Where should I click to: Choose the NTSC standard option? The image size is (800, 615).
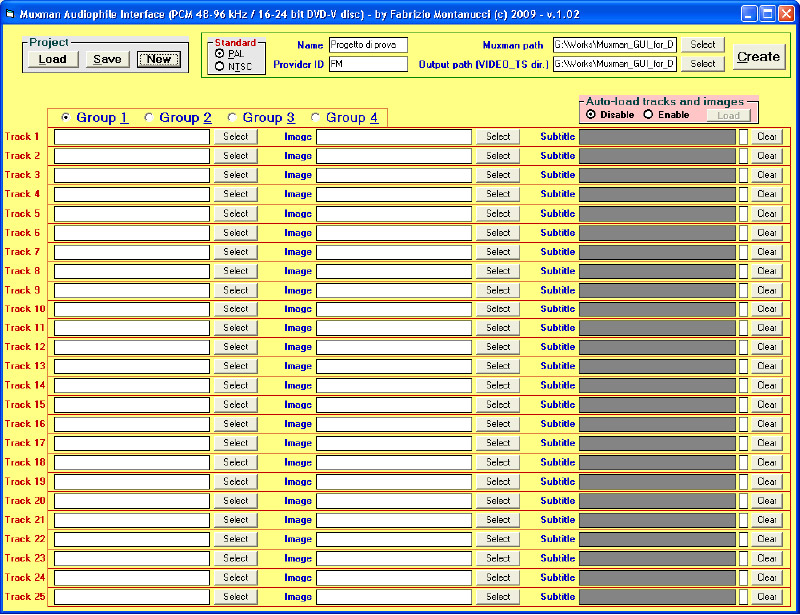coord(220,67)
